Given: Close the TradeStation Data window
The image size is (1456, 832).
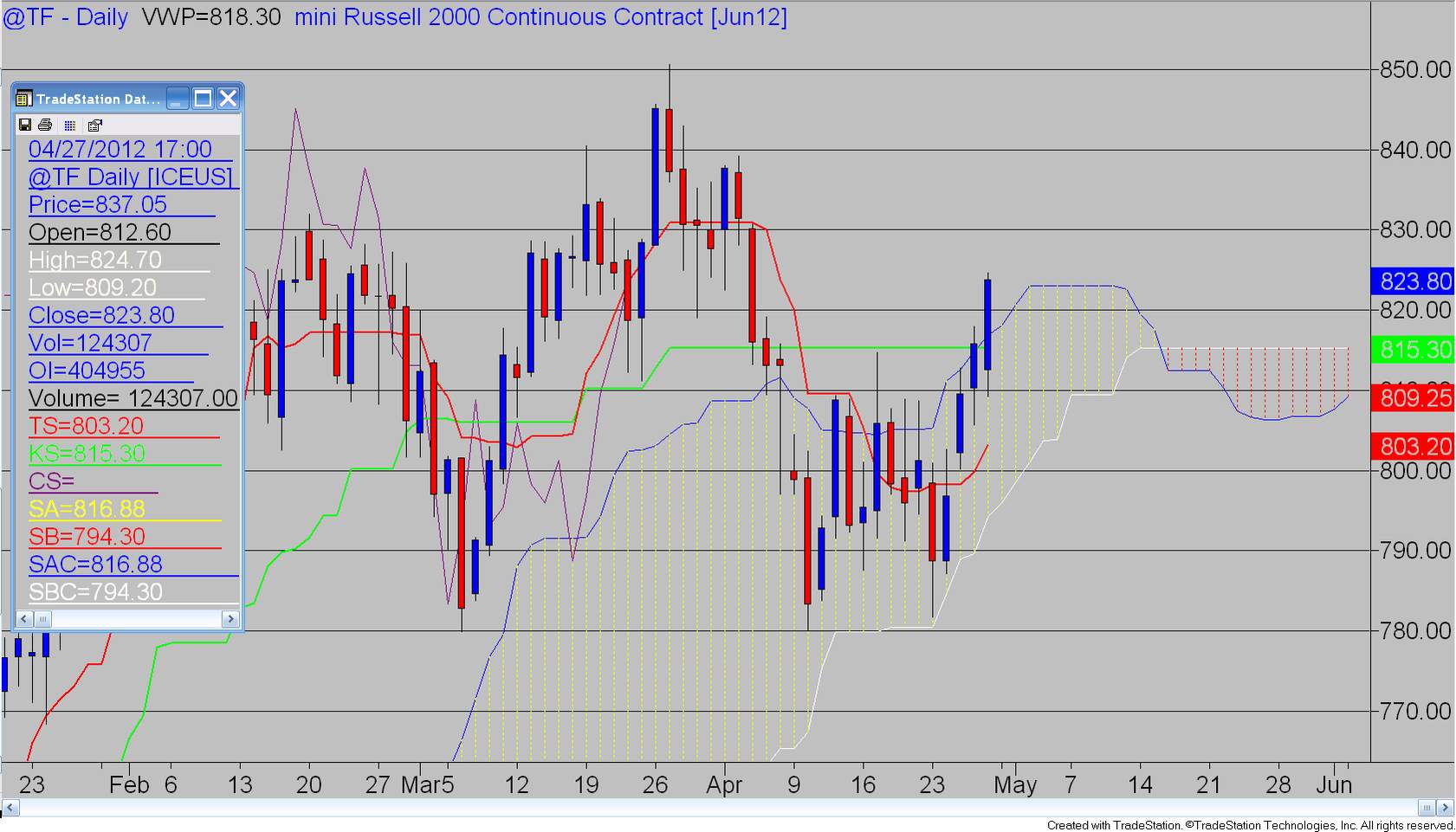Looking at the screenshot, I should (x=228, y=99).
